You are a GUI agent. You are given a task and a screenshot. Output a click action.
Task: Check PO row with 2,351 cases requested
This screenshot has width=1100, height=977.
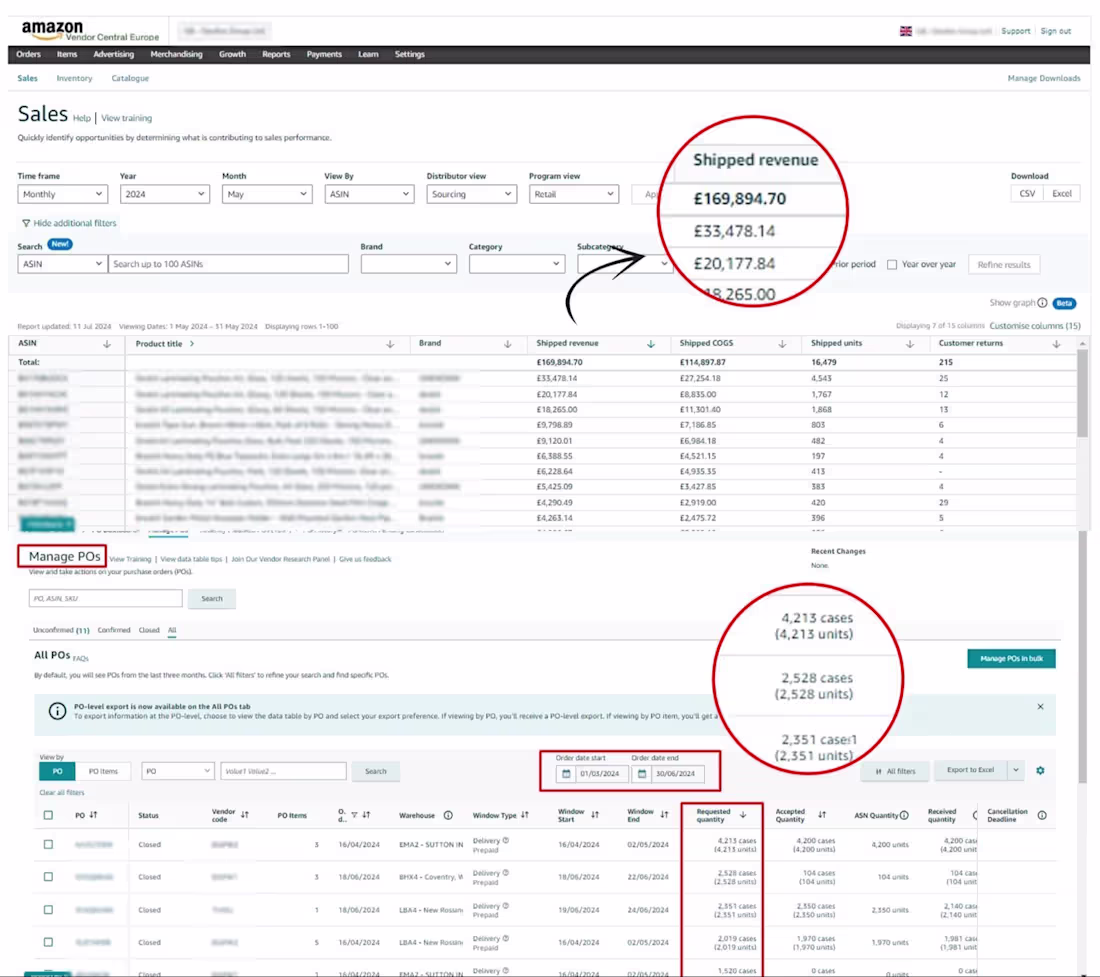[x=48, y=910]
